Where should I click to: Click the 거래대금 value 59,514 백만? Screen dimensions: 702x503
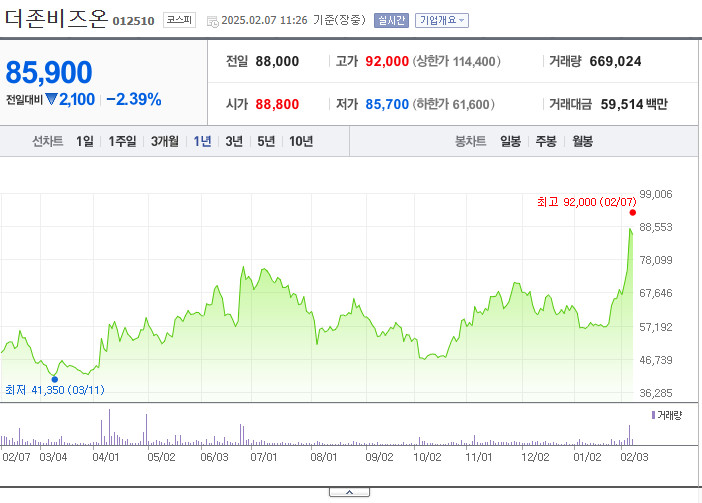click(x=634, y=104)
